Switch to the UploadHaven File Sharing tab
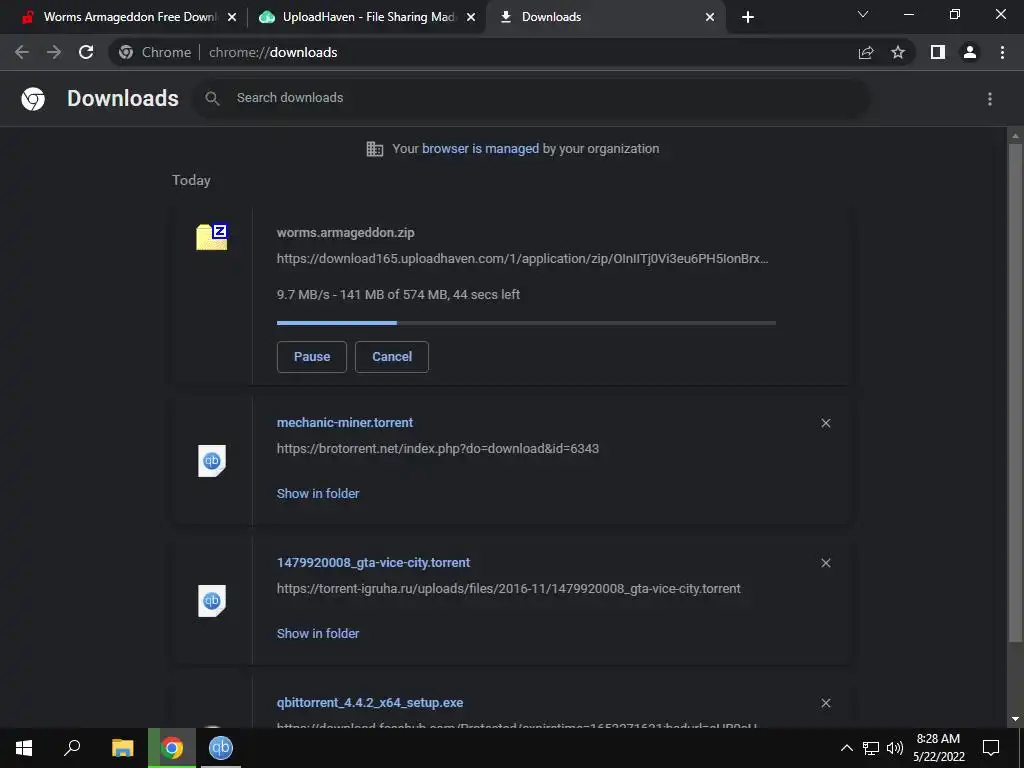 (x=366, y=17)
